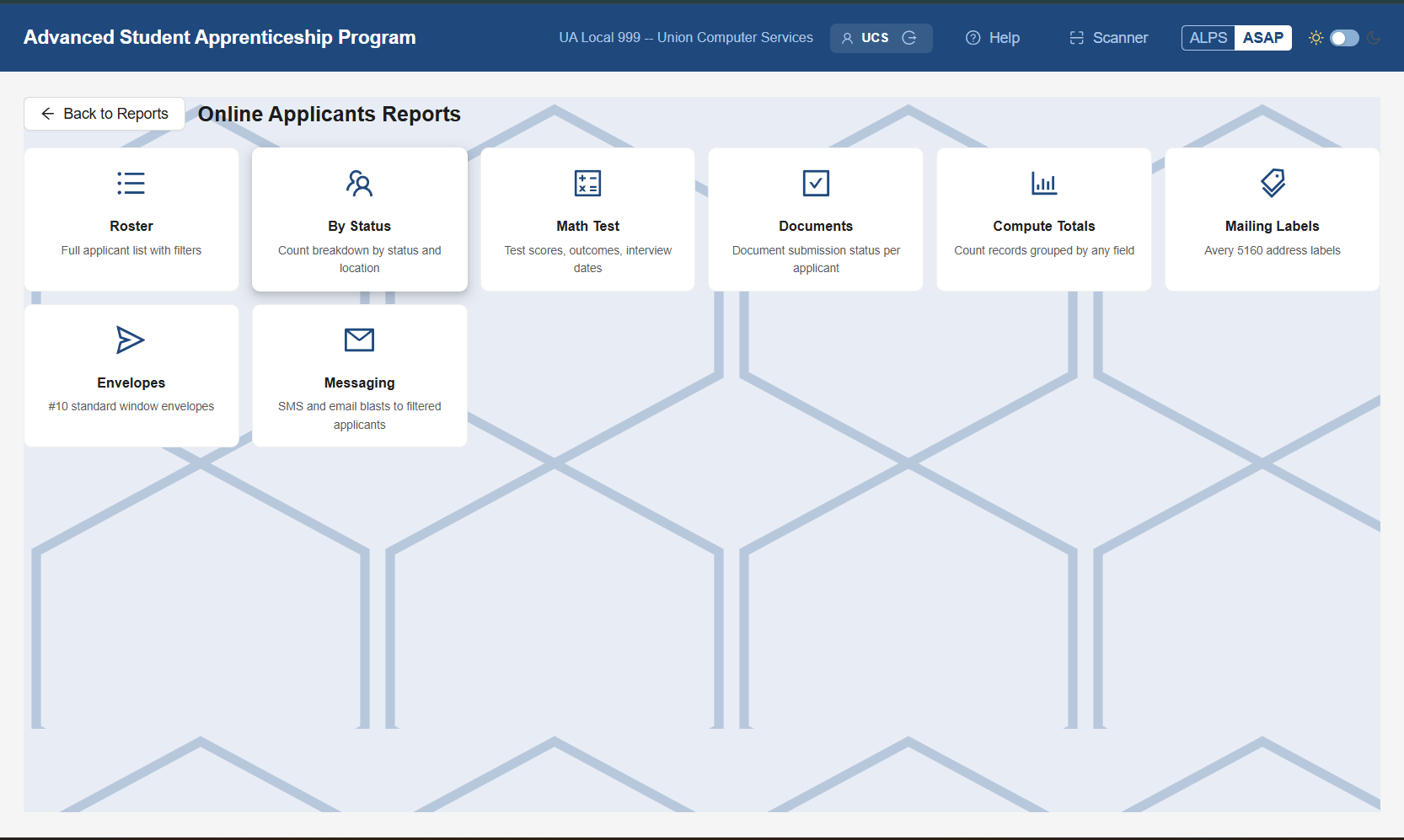
Task: Select the Math Test calculator icon
Action: [587, 183]
